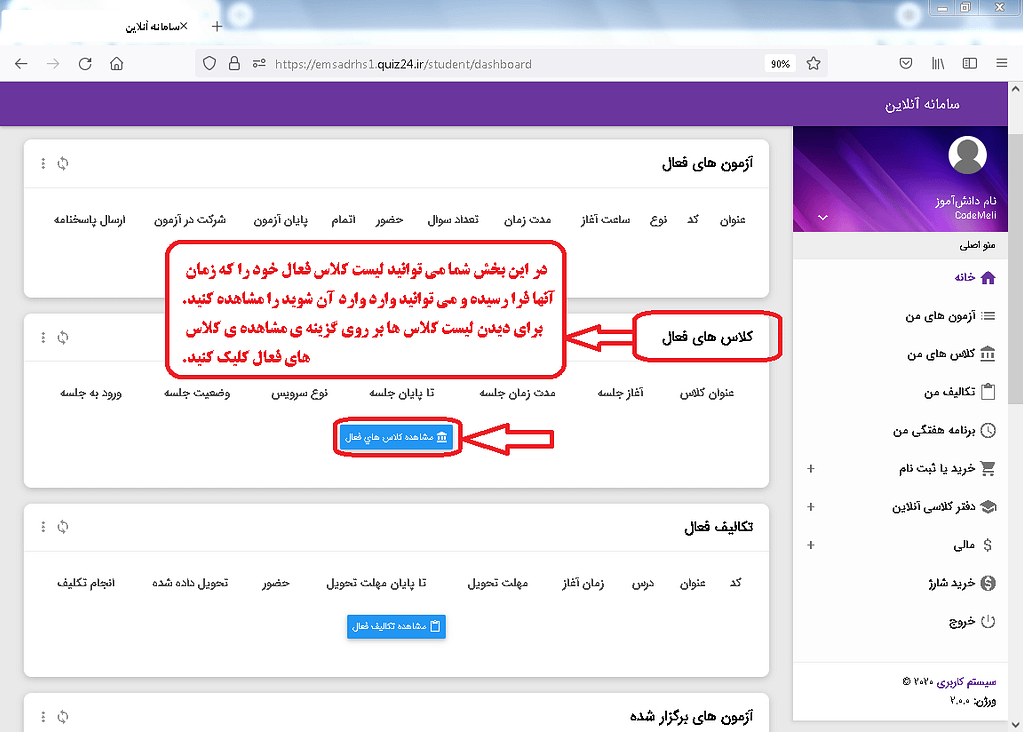
Task: Bookmark this page with star icon
Action: 813,64
